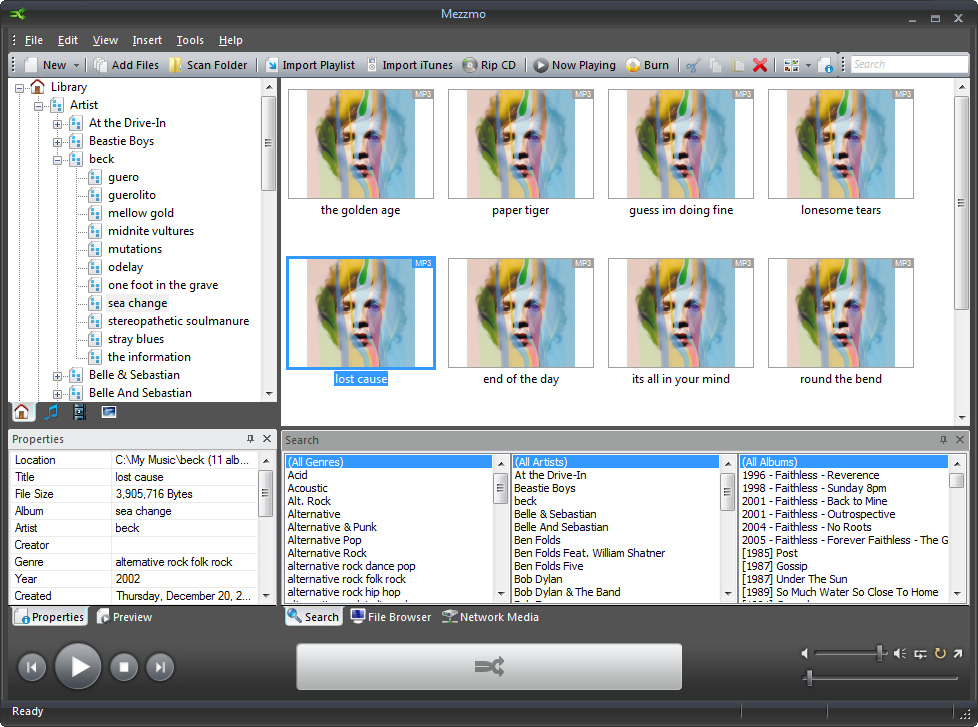The width and height of the screenshot is (978, 727).
Task: Select [1987] Gossip in the albums list
Action: 775,566
